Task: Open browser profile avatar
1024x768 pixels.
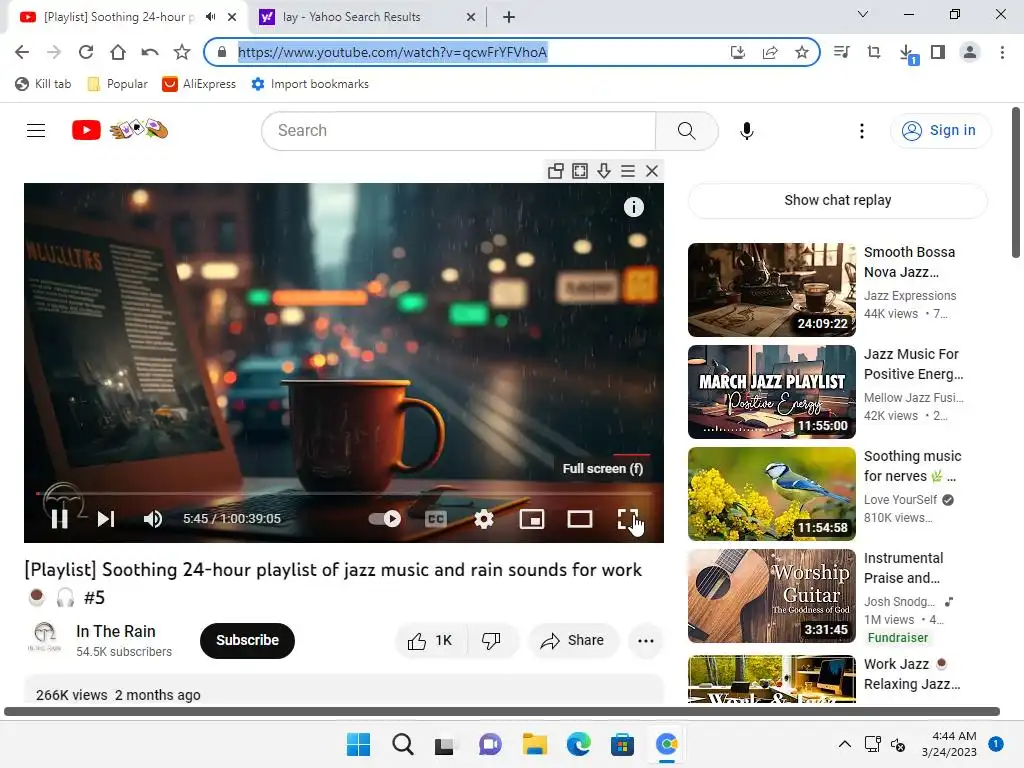Action: (970, 52)
